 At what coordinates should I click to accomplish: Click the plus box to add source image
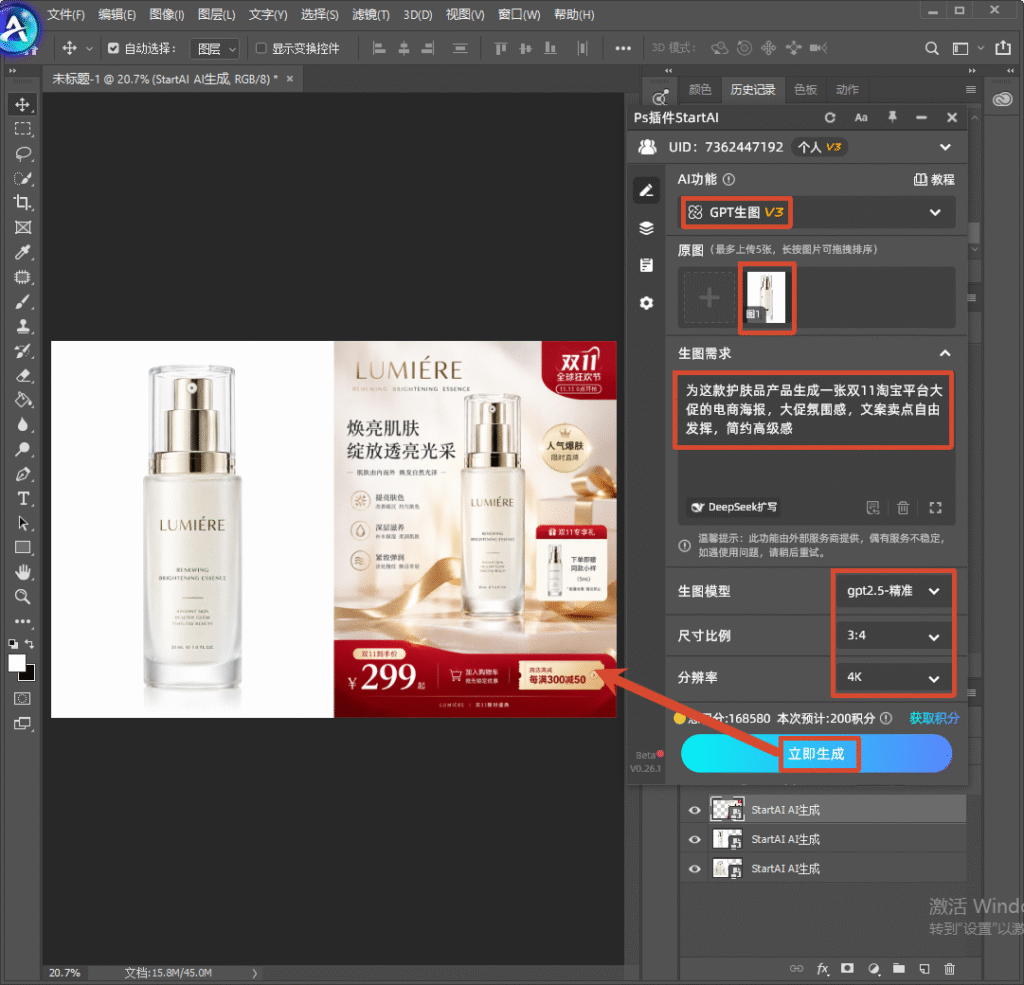click(709, 299)
